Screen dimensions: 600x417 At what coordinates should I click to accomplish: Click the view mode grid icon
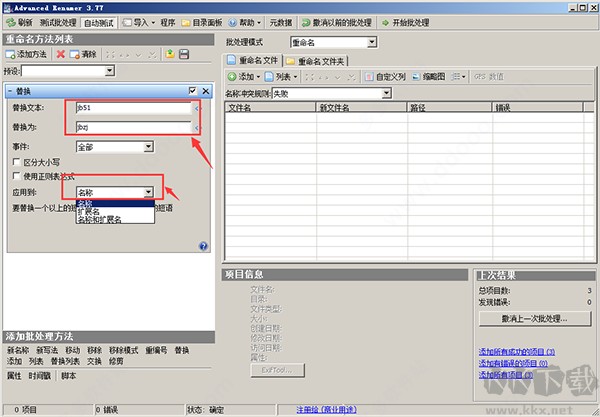(455, 77)
